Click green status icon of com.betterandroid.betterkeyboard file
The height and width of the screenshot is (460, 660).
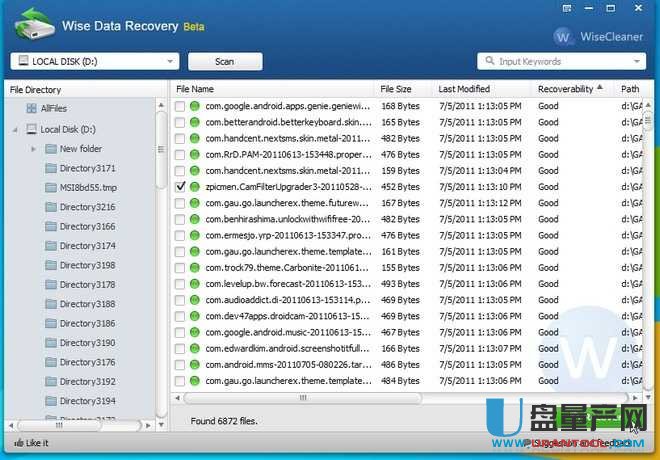(195, 122)
